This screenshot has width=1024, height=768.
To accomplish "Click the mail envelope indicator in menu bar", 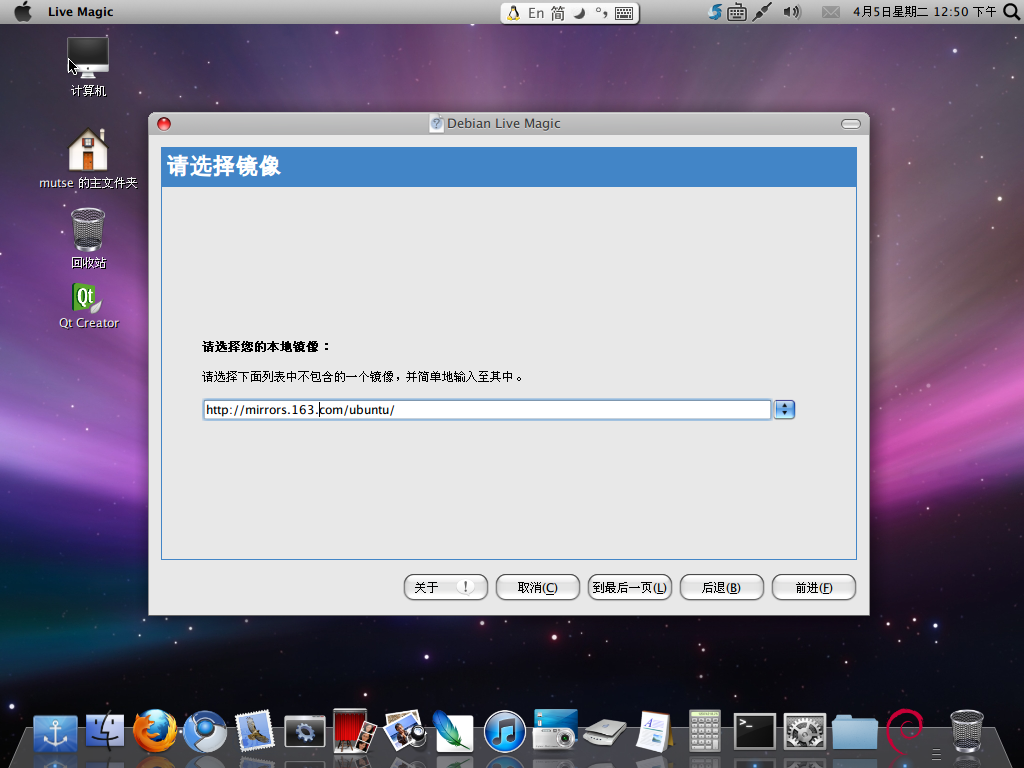I will tap(831, 12).
